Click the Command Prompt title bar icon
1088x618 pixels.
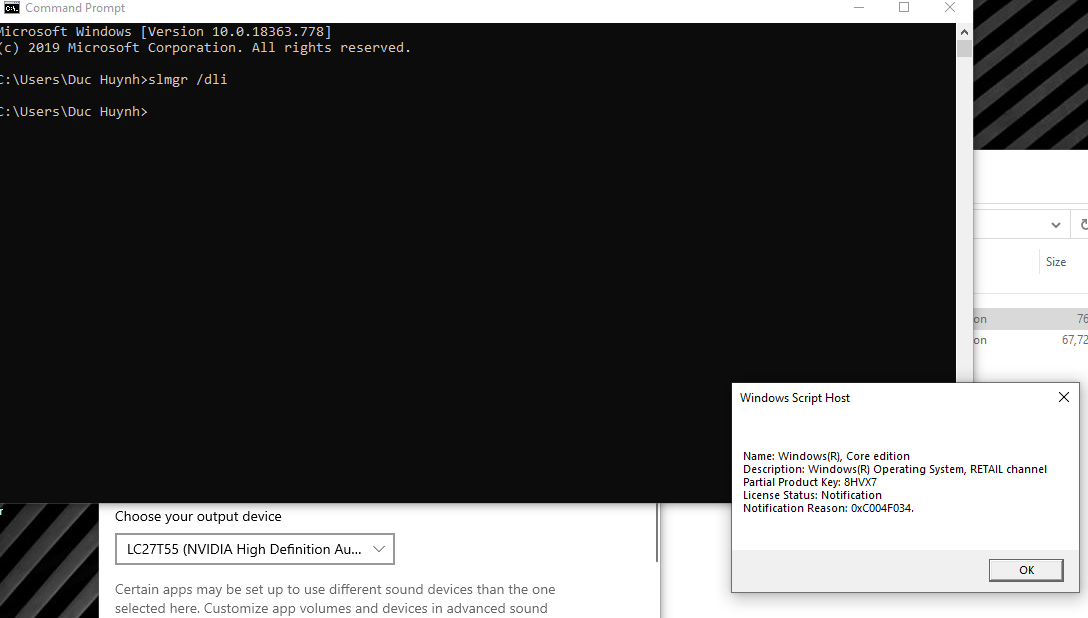(x=11, y=8)
